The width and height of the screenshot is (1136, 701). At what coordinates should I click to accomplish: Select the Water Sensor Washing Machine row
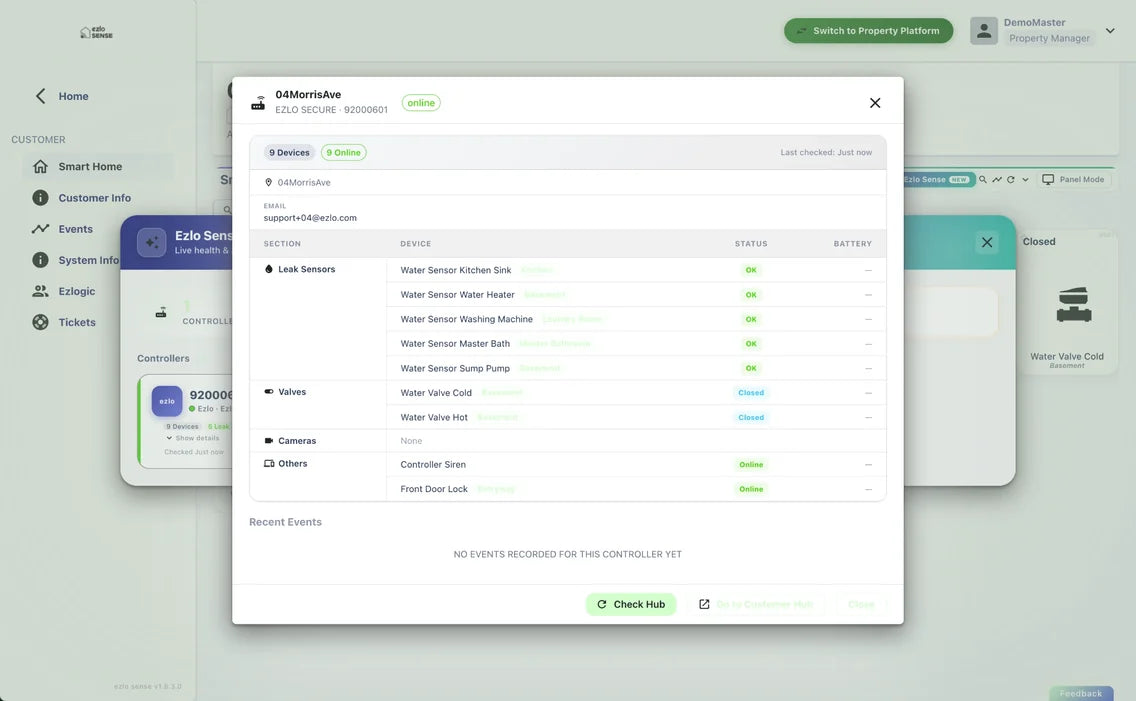click(x=636, y=319)
